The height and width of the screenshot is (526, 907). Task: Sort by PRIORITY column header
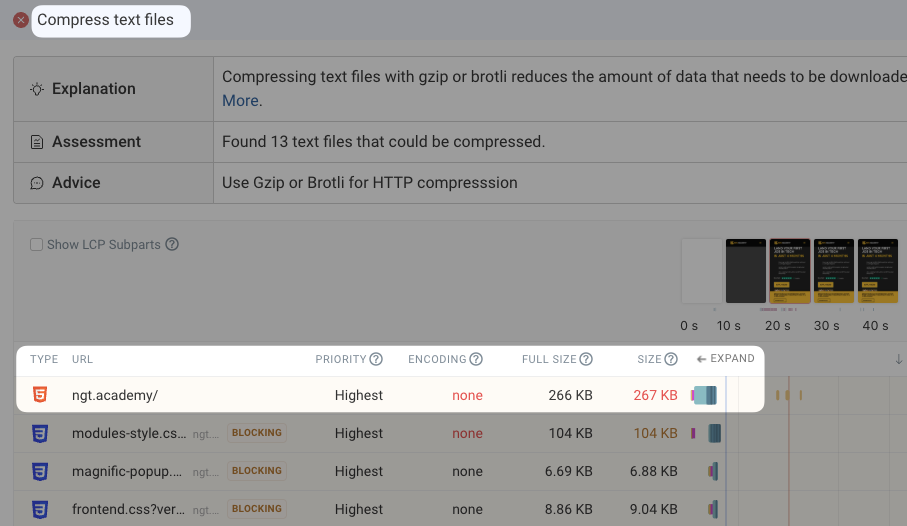click(x=341, y=359)
